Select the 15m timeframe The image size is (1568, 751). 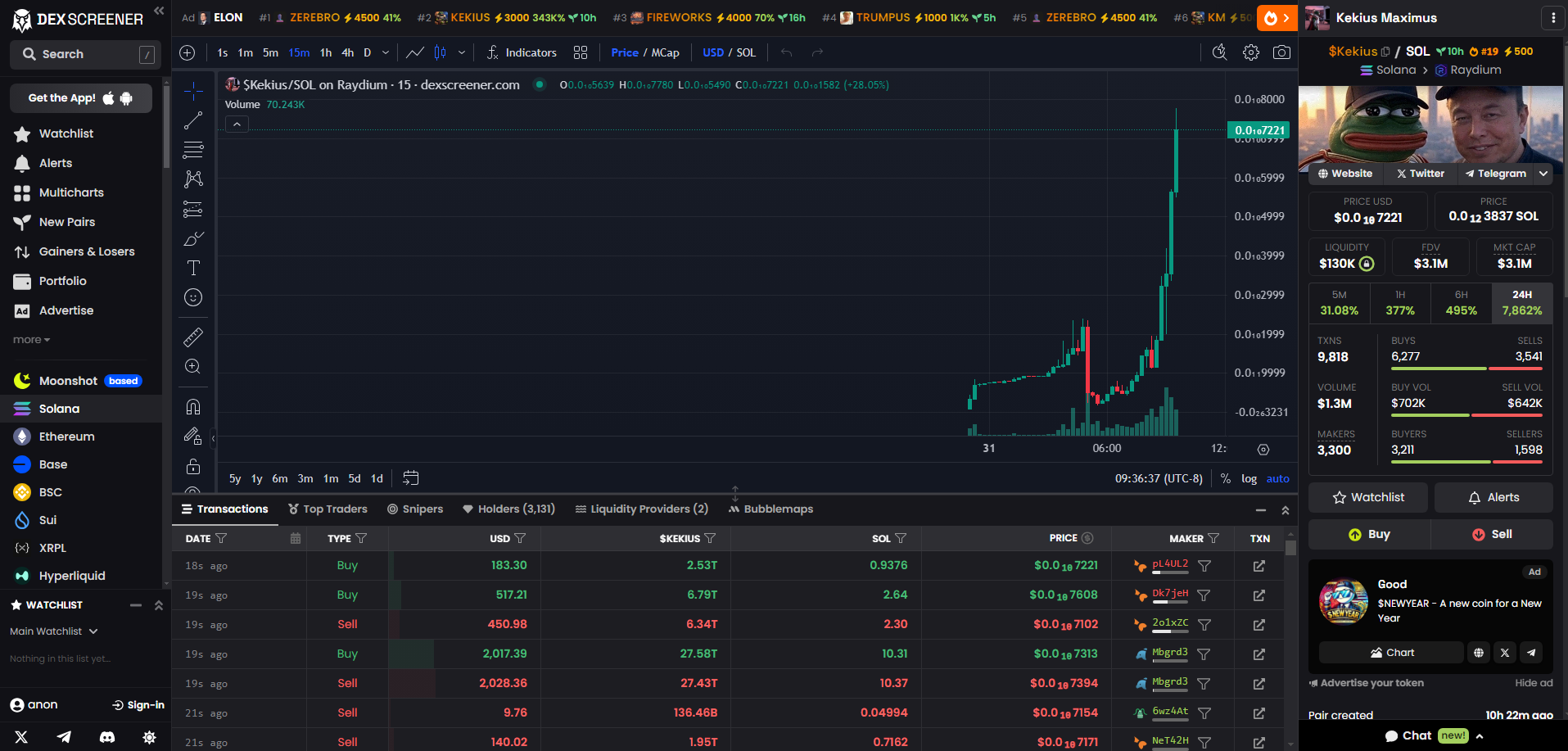(299, 52)
